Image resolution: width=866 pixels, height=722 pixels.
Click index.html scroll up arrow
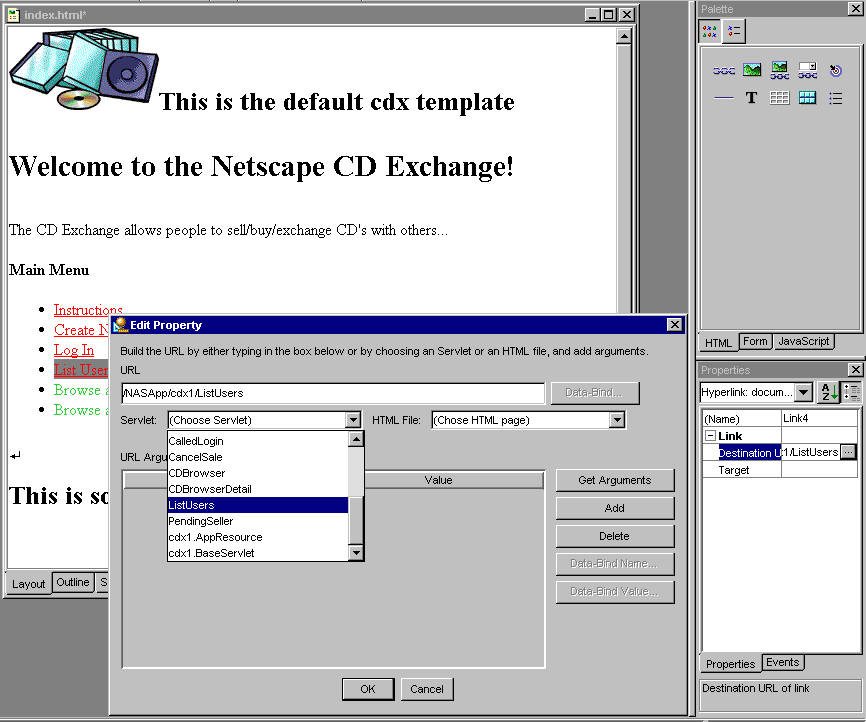(x=624, y=36)
